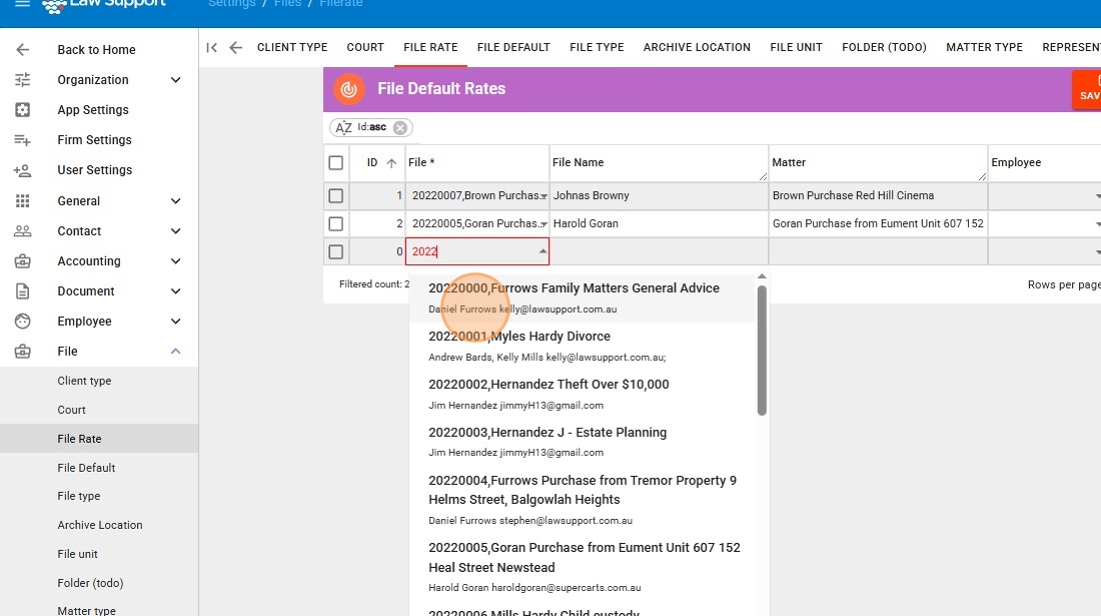
Task: Toggle the select-all header checkbox
Action: [x=336, y=163]
